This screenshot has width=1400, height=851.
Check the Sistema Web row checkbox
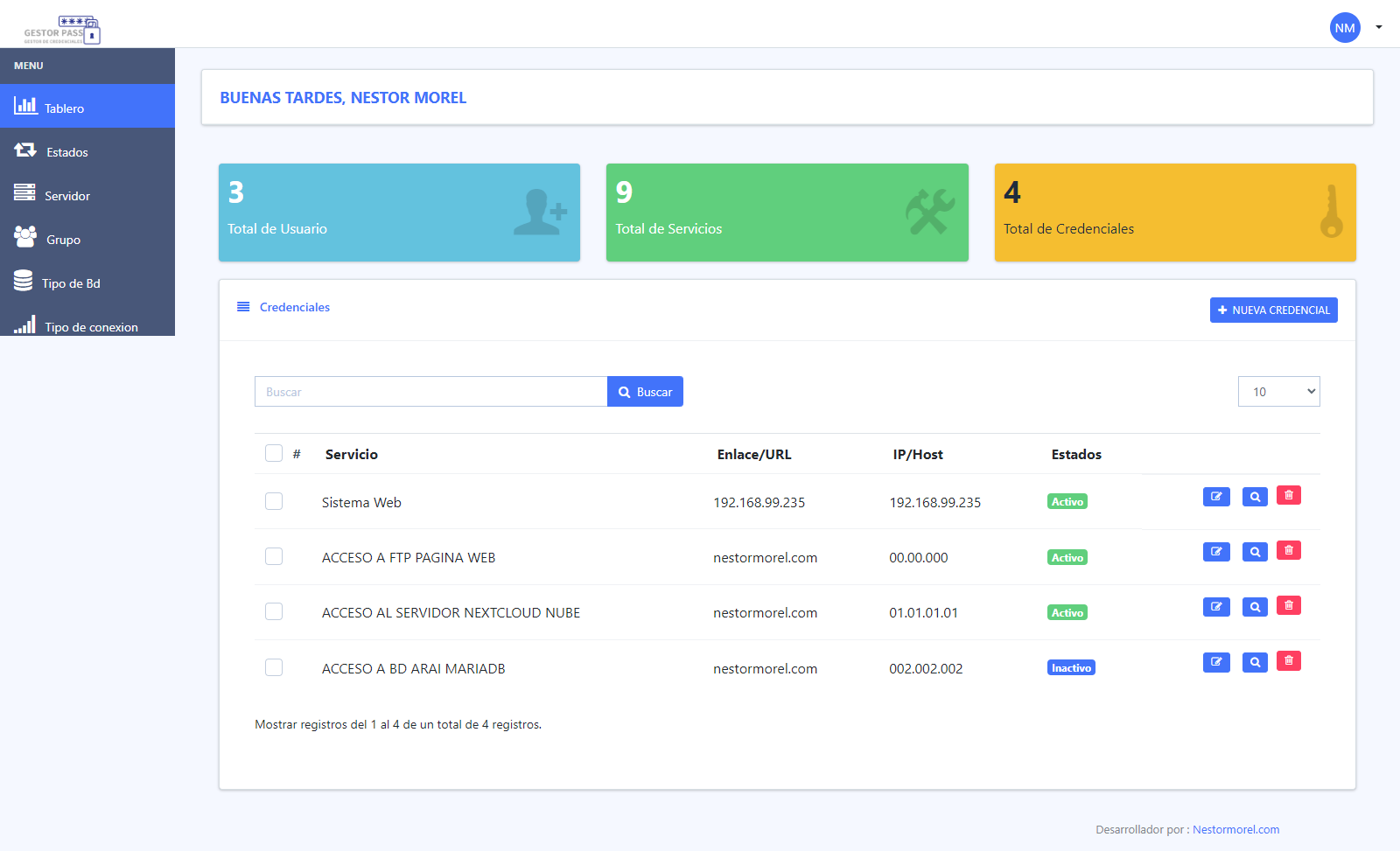point(274,501)
